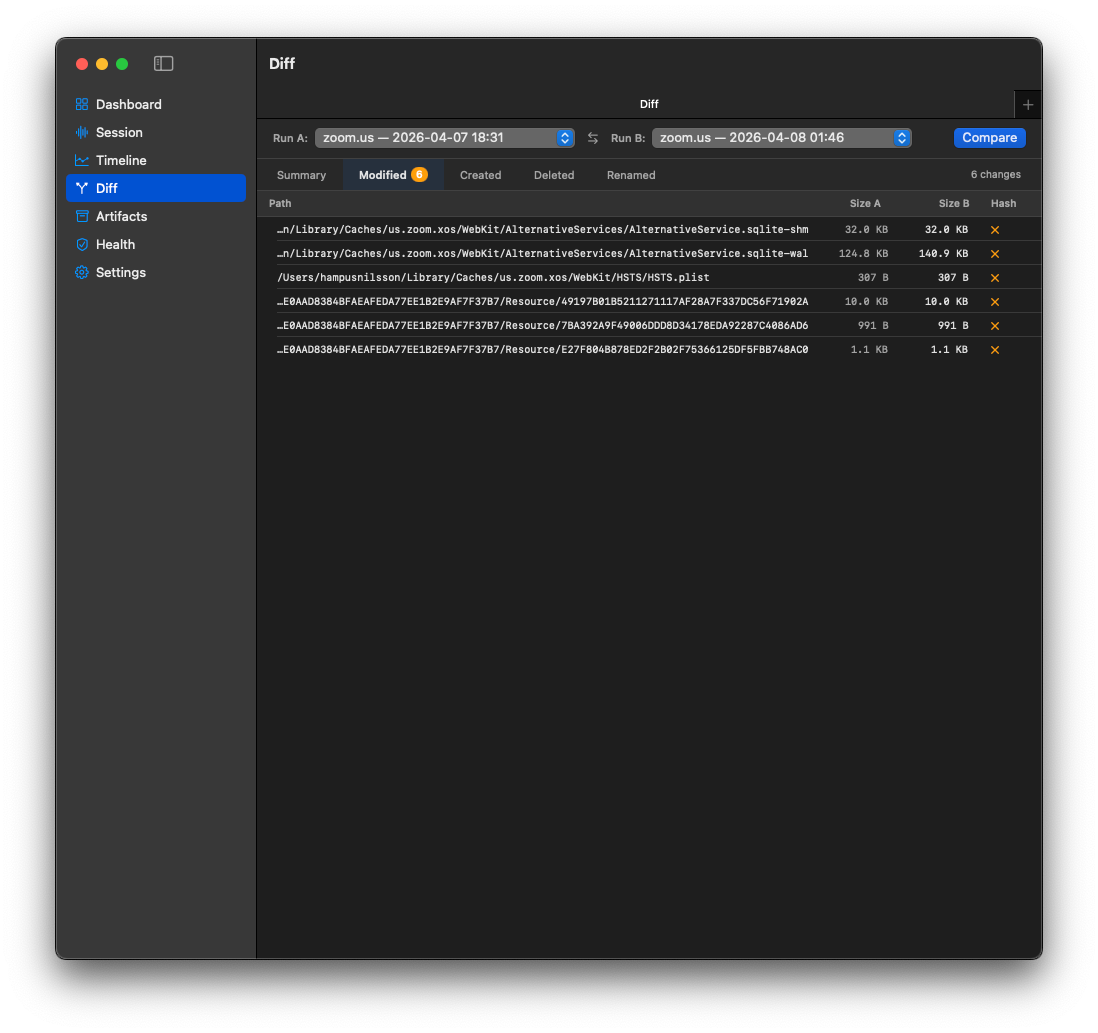Open the Run B selection dropdown

[781, 138]
